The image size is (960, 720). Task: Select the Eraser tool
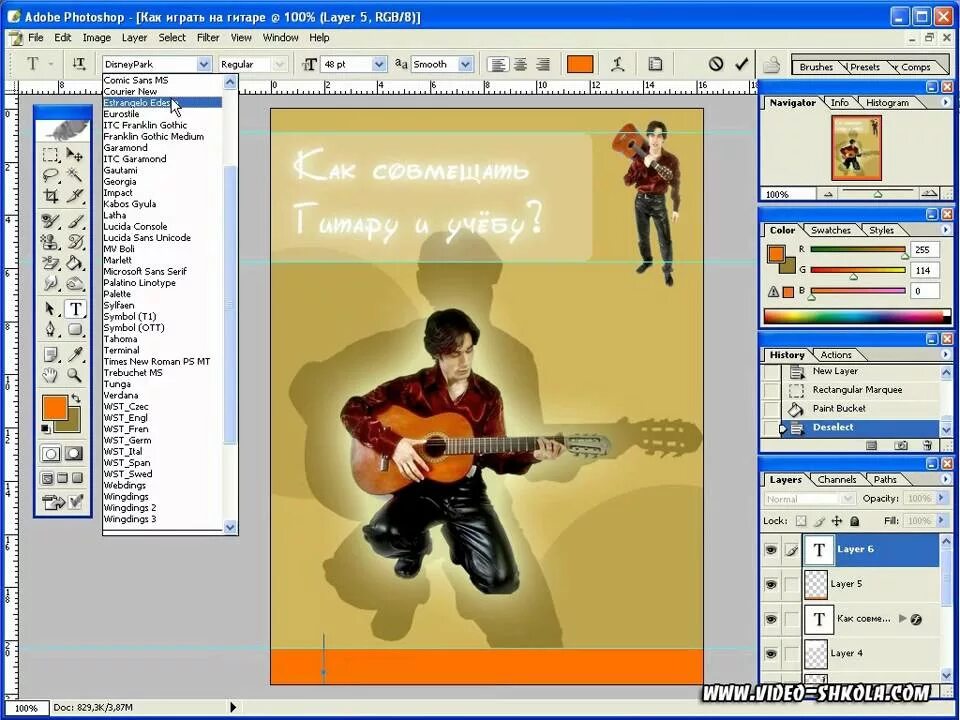pos(50,263)
